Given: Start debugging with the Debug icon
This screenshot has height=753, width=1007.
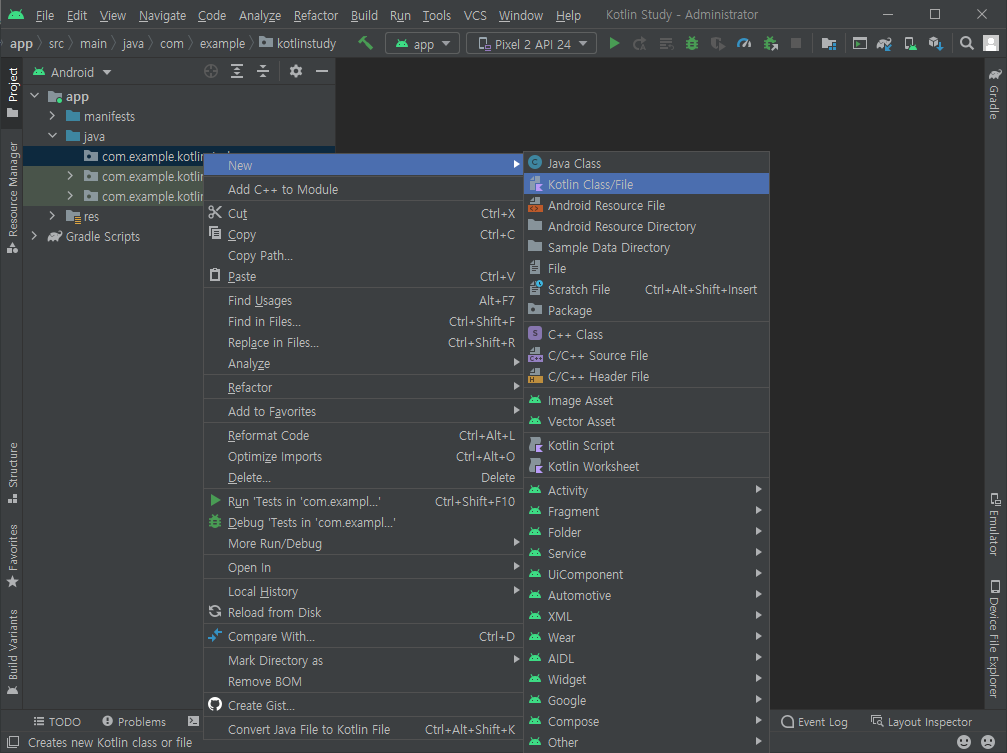Looking at the screenshot, I should point(691,43).
